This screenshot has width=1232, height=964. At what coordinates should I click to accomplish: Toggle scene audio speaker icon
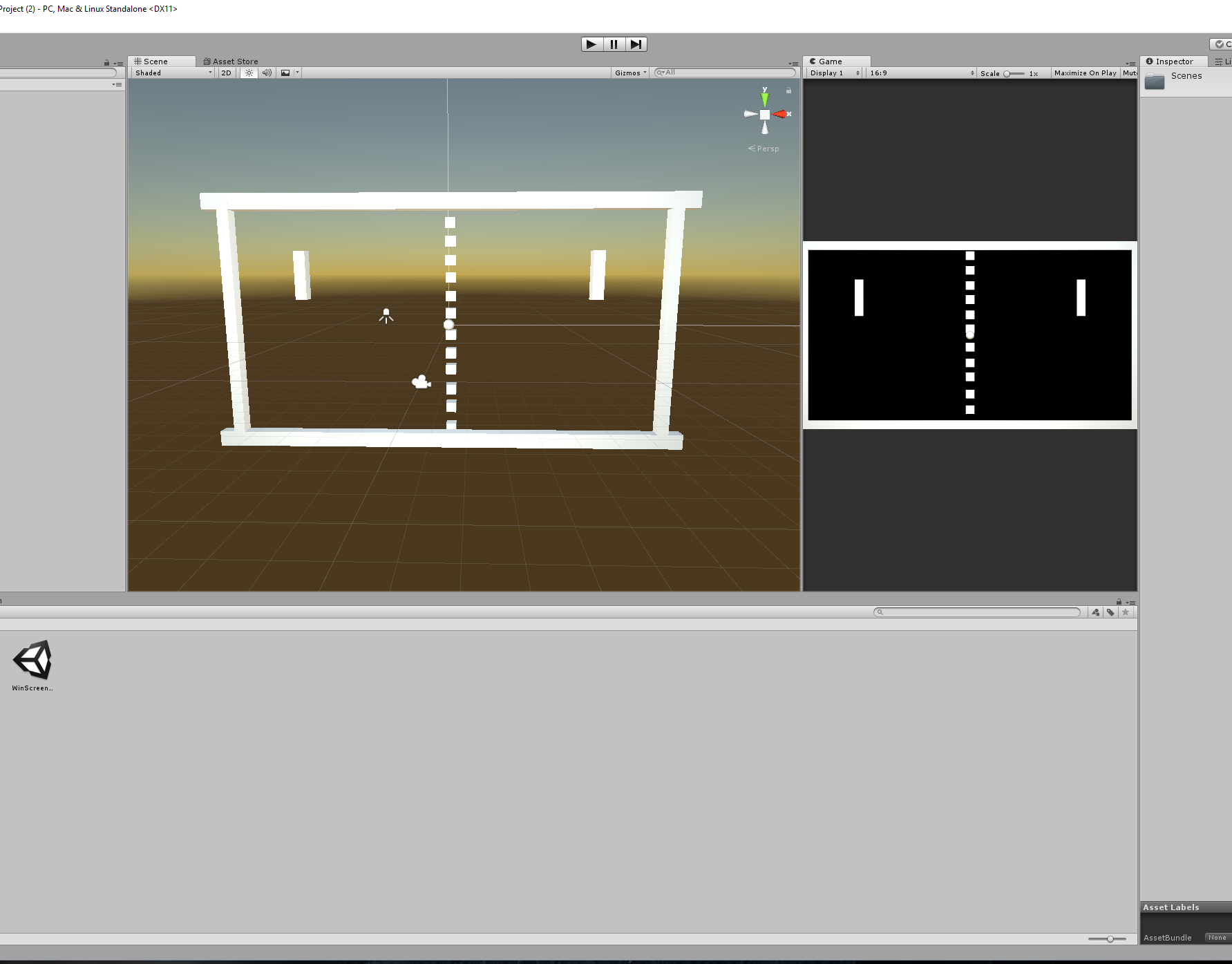click(267, 73)
